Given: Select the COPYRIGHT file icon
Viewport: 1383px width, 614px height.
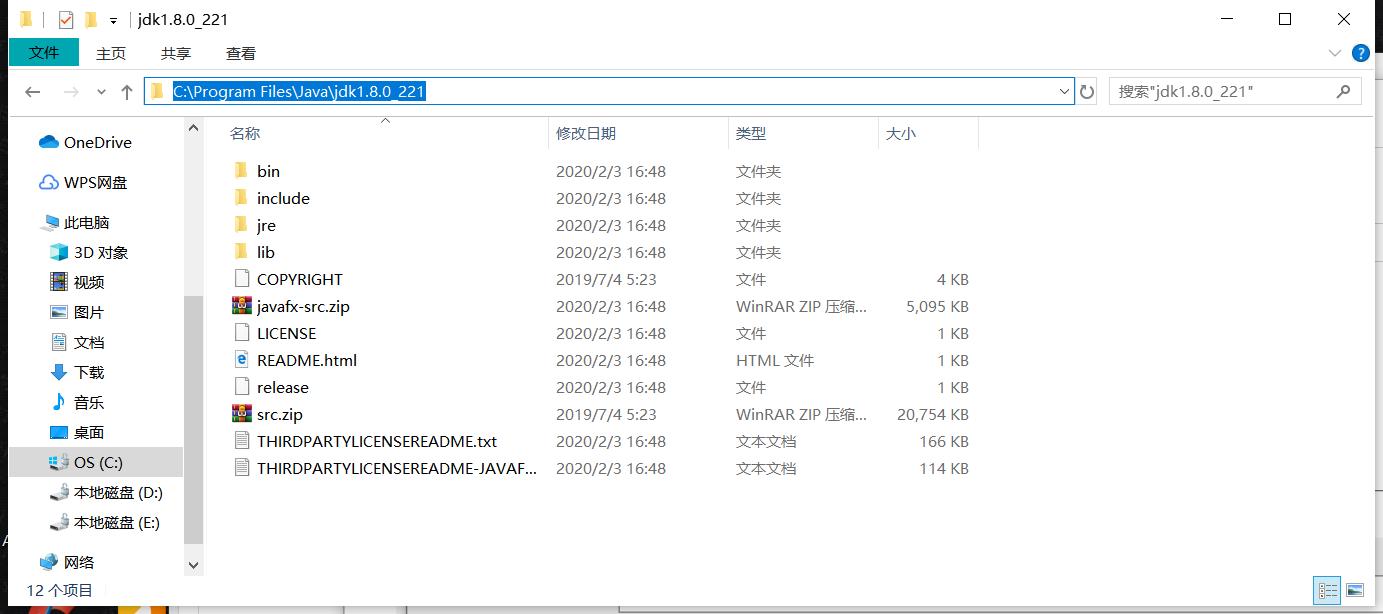Looking at the screenshot, I should click(240, 279).
